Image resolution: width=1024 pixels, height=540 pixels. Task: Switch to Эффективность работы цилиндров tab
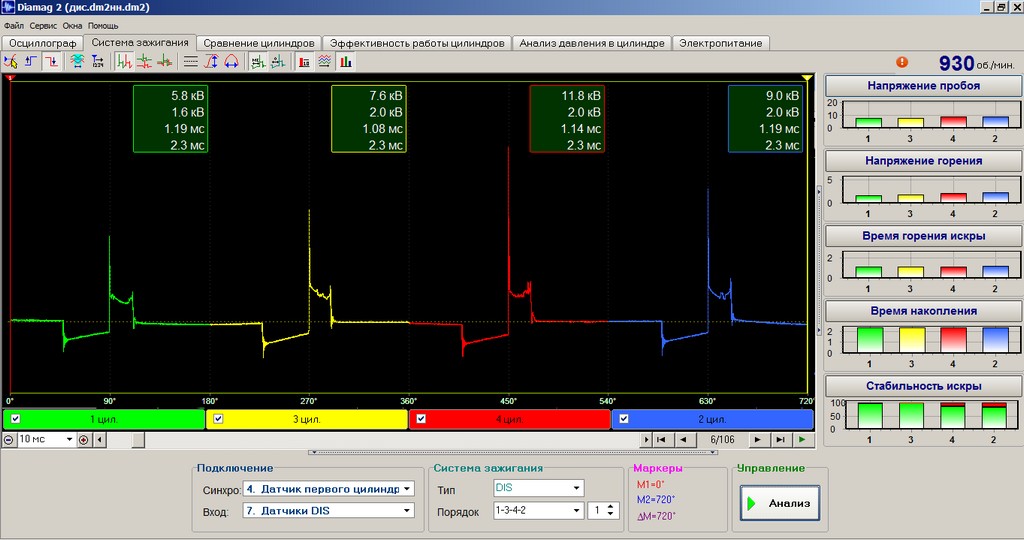417,43
